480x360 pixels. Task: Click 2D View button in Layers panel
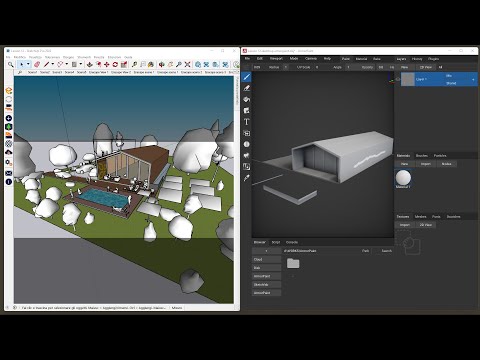point(426,67)
